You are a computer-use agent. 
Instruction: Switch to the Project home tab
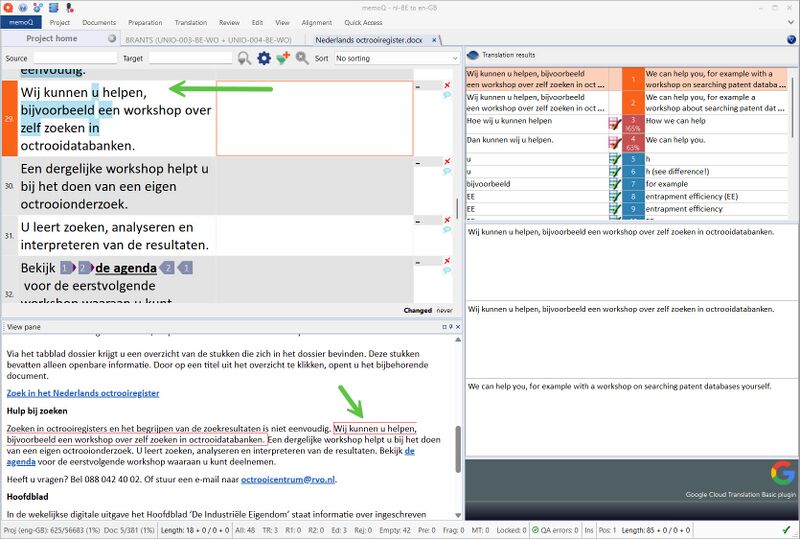pos(60,39)
